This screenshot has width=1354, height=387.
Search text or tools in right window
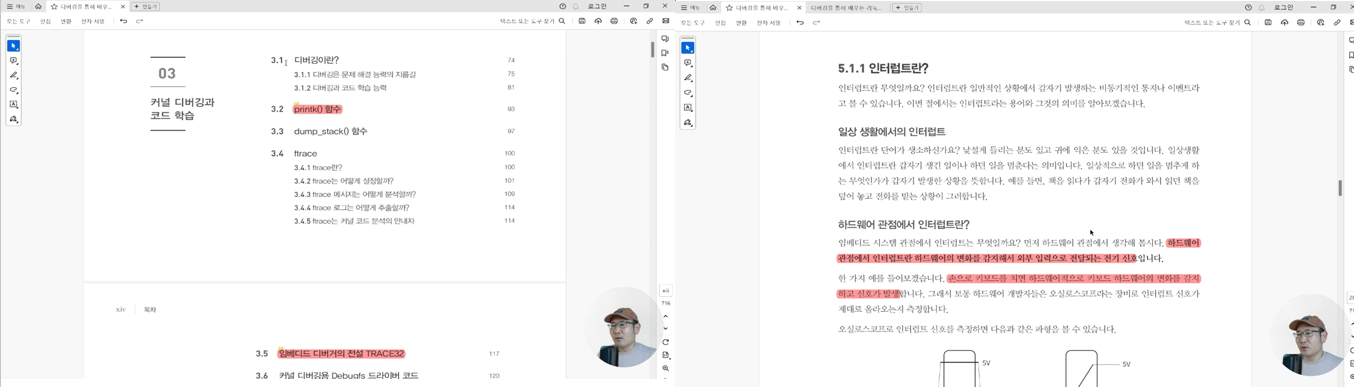pyautogui.click(x=1218, y=22)
